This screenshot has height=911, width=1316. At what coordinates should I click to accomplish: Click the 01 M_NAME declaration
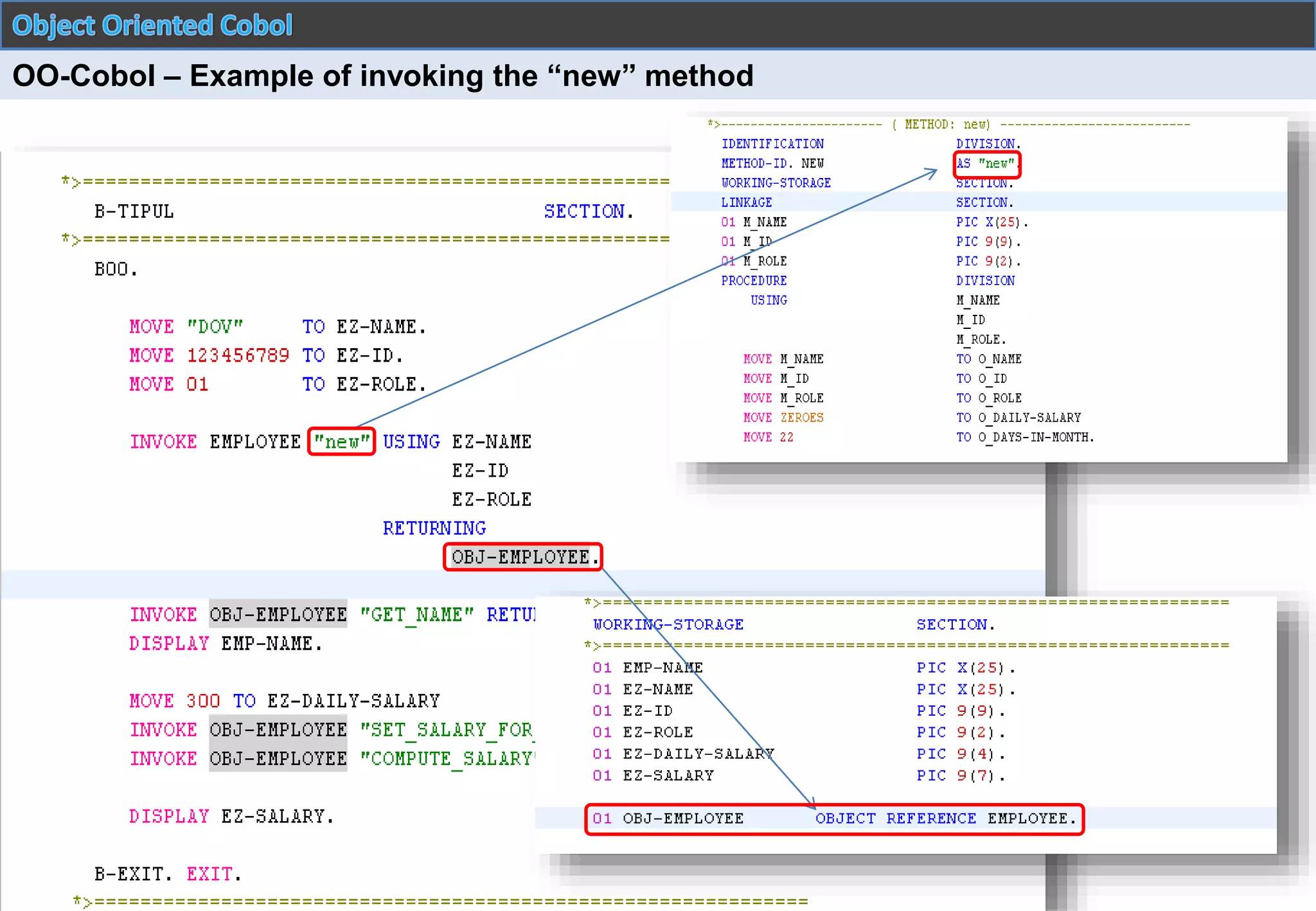[x=754, y=222]
